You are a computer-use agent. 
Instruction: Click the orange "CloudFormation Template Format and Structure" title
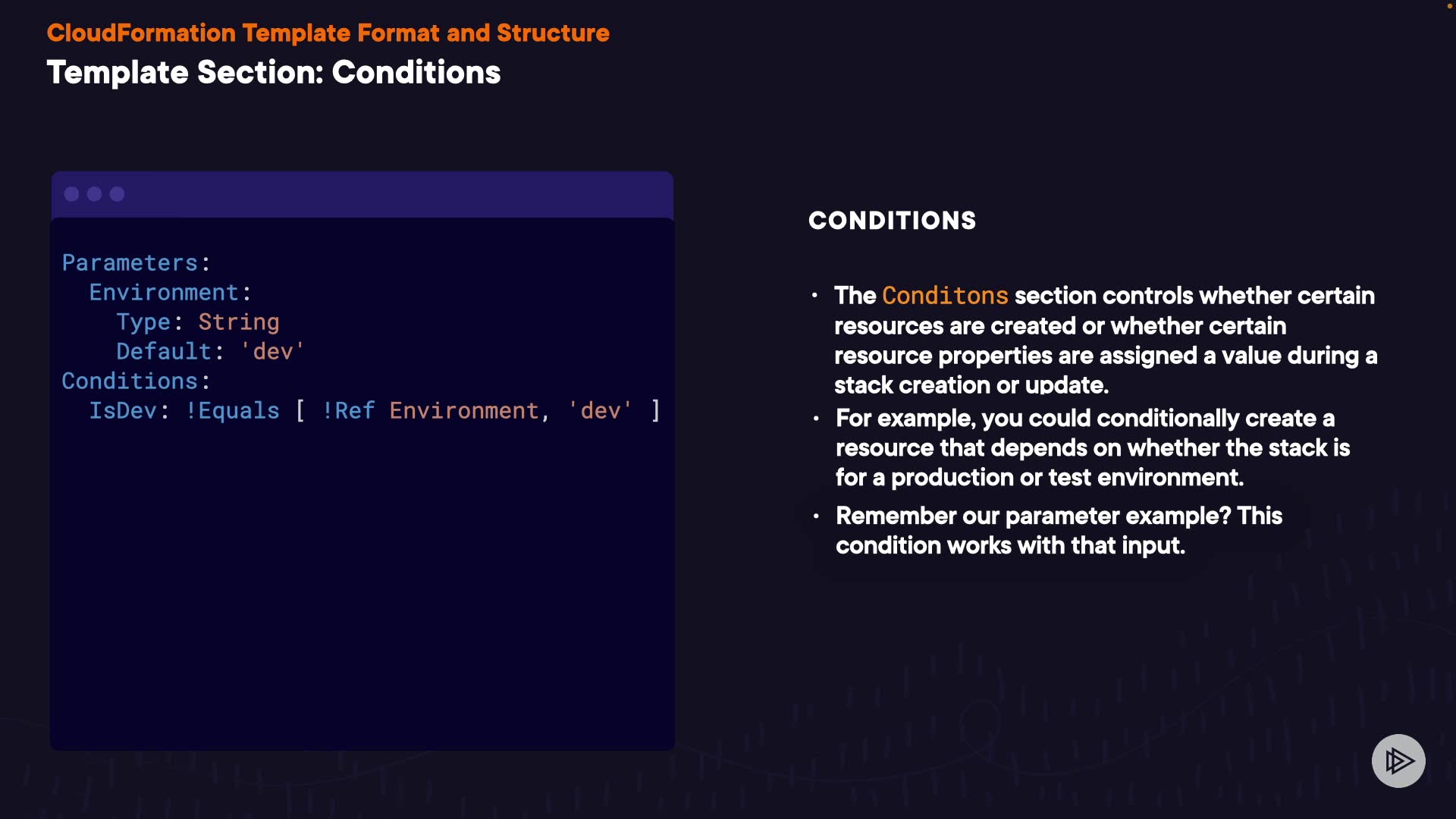328,33
